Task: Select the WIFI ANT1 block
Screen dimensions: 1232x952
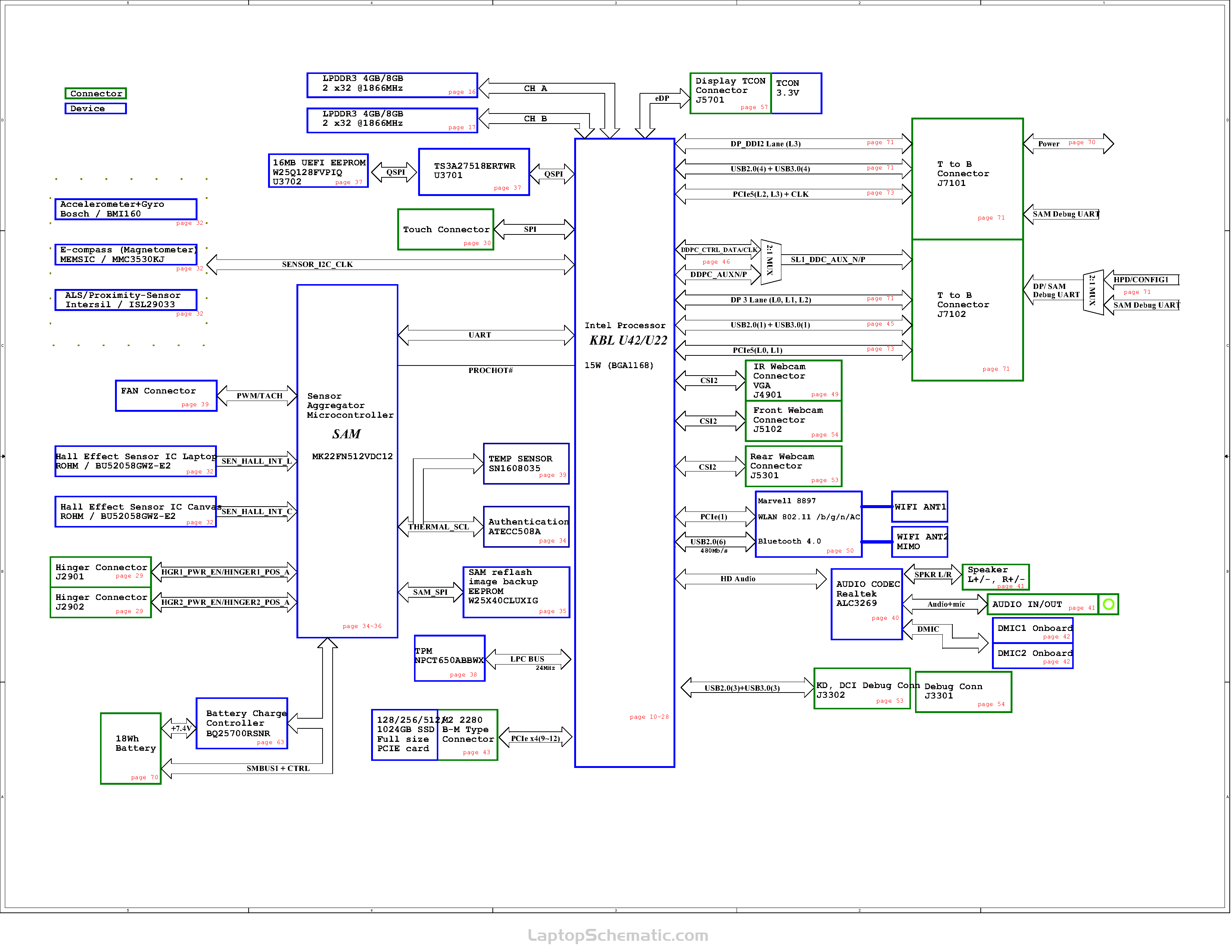Action: [x=919, y=507]
